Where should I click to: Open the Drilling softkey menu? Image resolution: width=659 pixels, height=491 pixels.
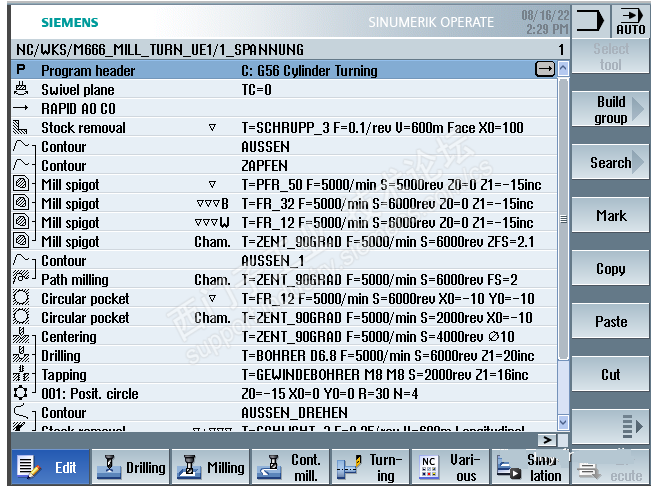click(130, 467)
